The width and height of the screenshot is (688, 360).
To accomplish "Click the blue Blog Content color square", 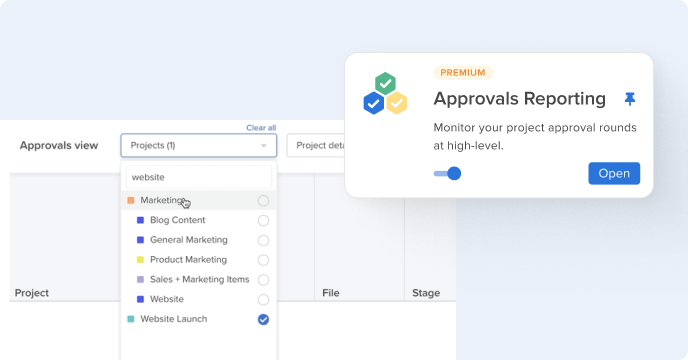I will click(140, 220).
